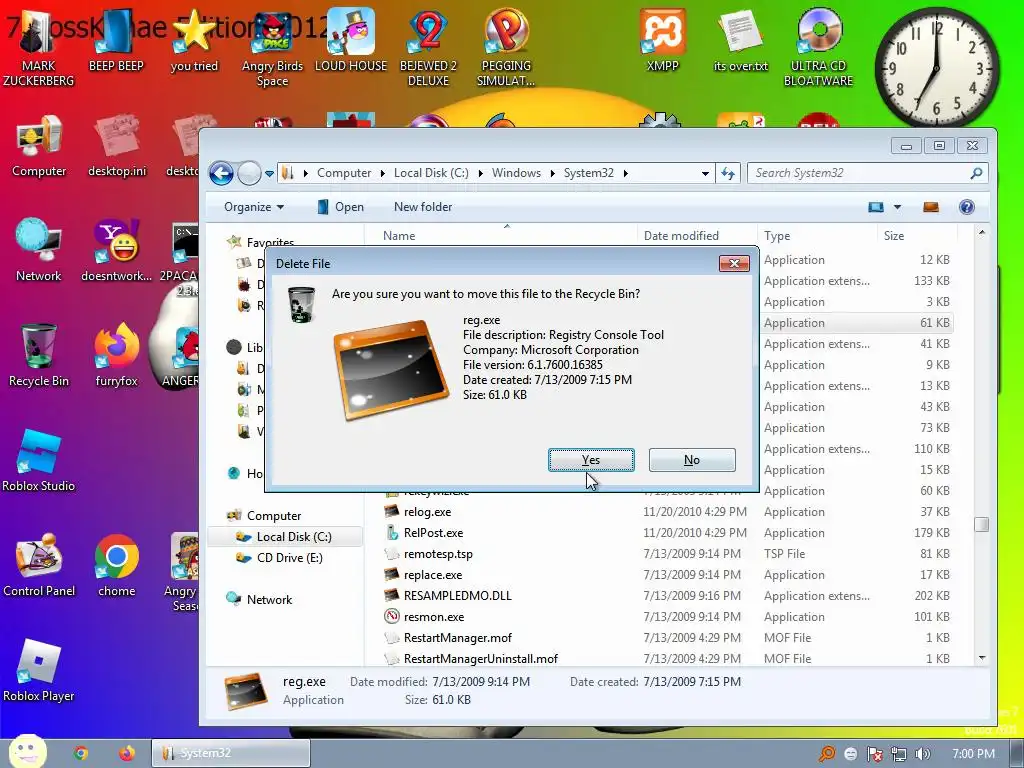Click the doesntwork... Yahoo desktop icon
The image size is (1024, 768).
[116, 251]
